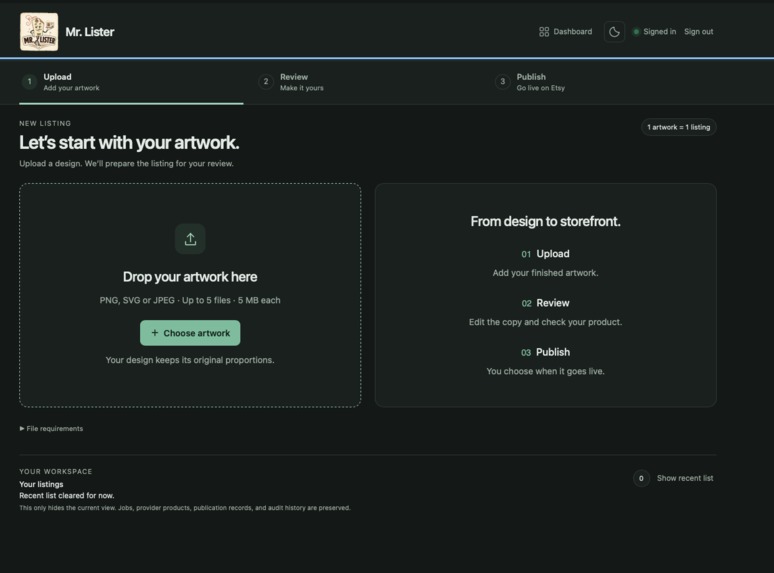This screenshot has width=774, height=573.
Task: Click Sign out
Action: point(698,32)
